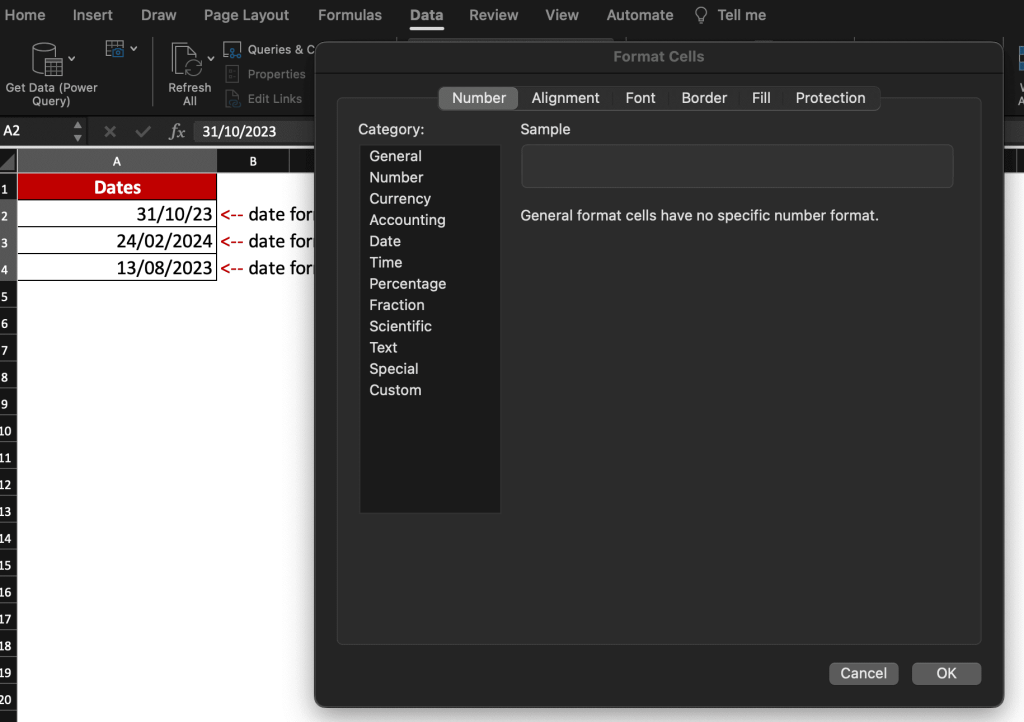Image resolution: width=1024 pixels, height=722 pixels.
Task: Click the Tell me lightbulb icon
Action: pos(701,15)
